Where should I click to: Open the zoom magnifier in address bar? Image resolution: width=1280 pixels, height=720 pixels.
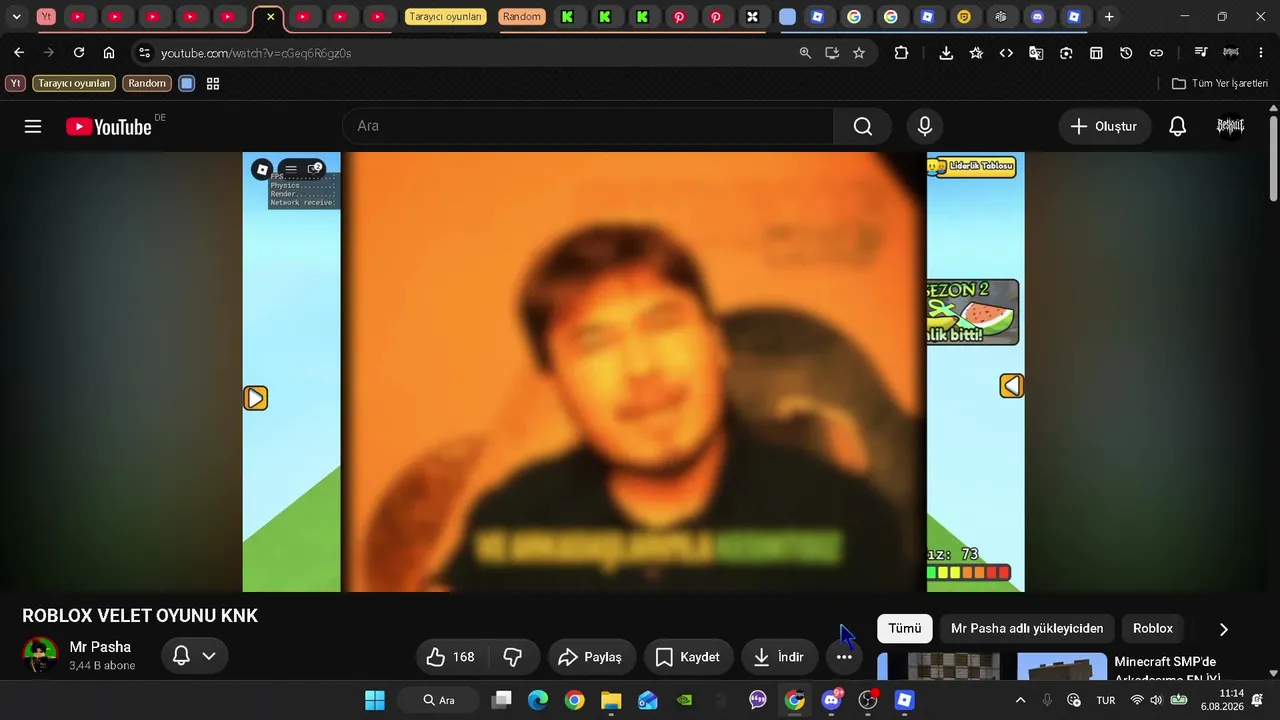point(805,53)
